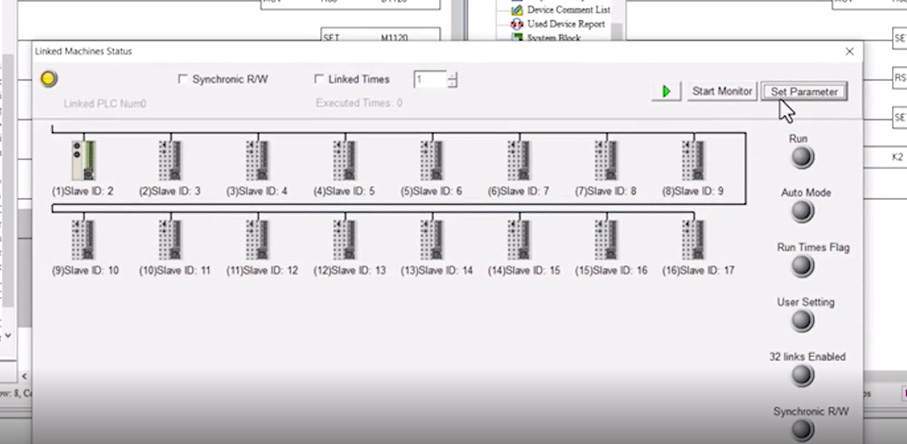Enable the Synchronic R/W checkbox
This screenshot has height=444, width=907.
(183, 79)
